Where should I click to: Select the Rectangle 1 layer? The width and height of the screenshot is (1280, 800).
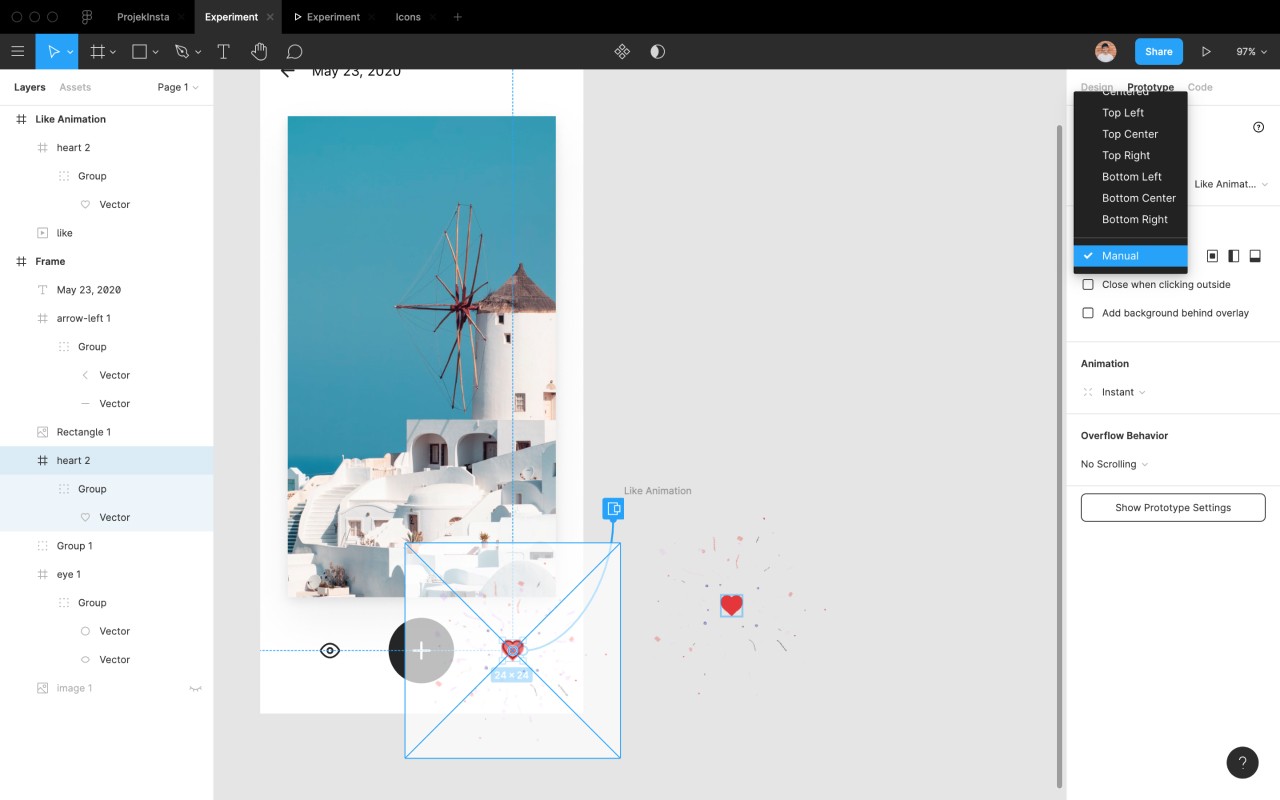[x=106, y=432]
